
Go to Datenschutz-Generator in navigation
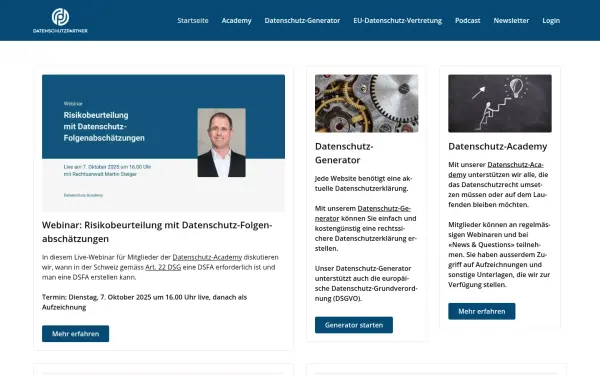(x=302, y=21)
